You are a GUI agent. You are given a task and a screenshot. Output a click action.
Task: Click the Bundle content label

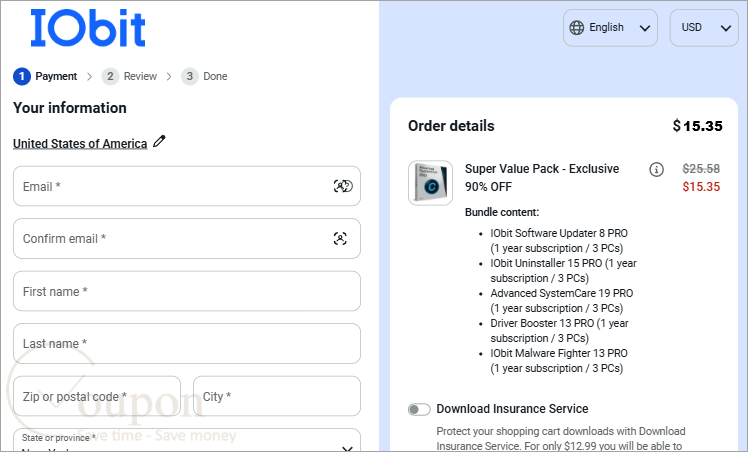pos(502,212)
